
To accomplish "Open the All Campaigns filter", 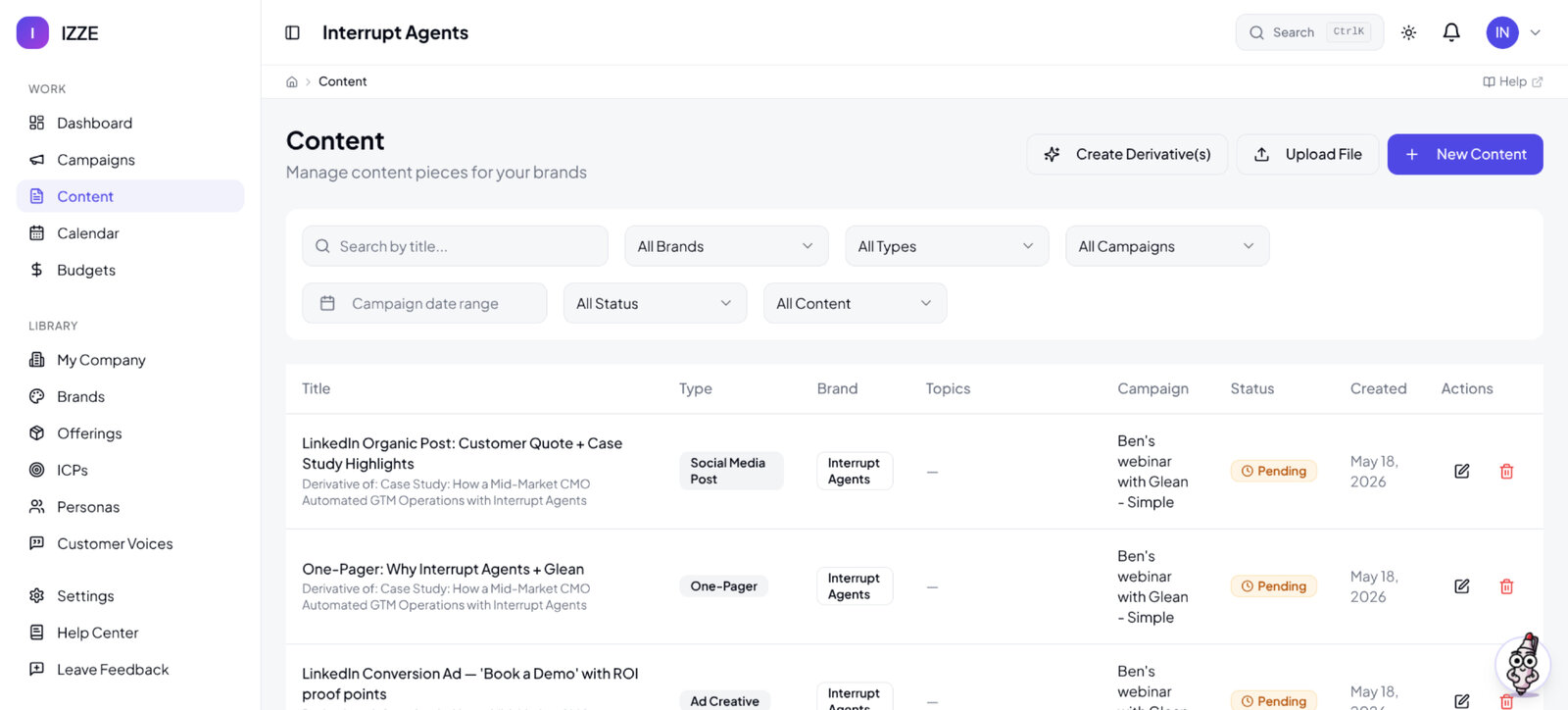I will [x=1167, y=246].
